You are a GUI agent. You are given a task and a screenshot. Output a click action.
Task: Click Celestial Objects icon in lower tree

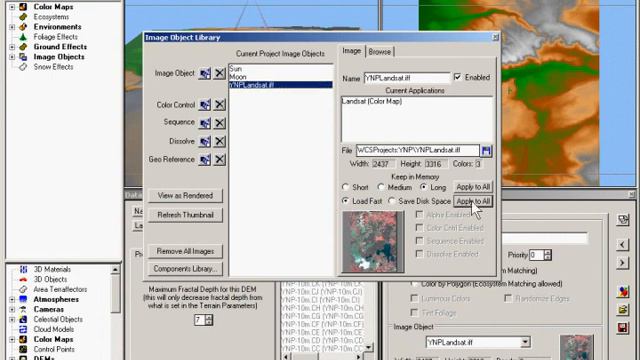(23, 319)
